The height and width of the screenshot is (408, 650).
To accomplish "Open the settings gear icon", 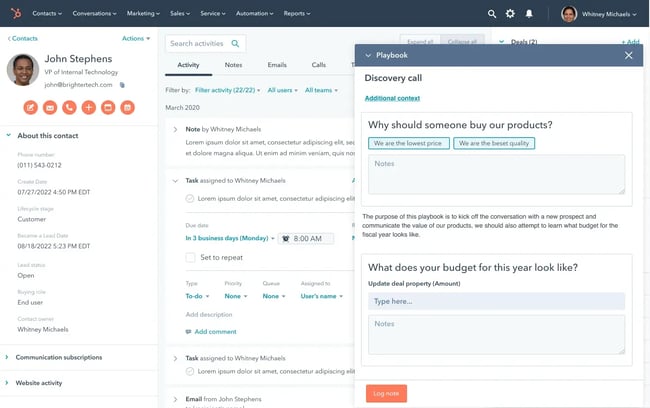I will 510,14.
